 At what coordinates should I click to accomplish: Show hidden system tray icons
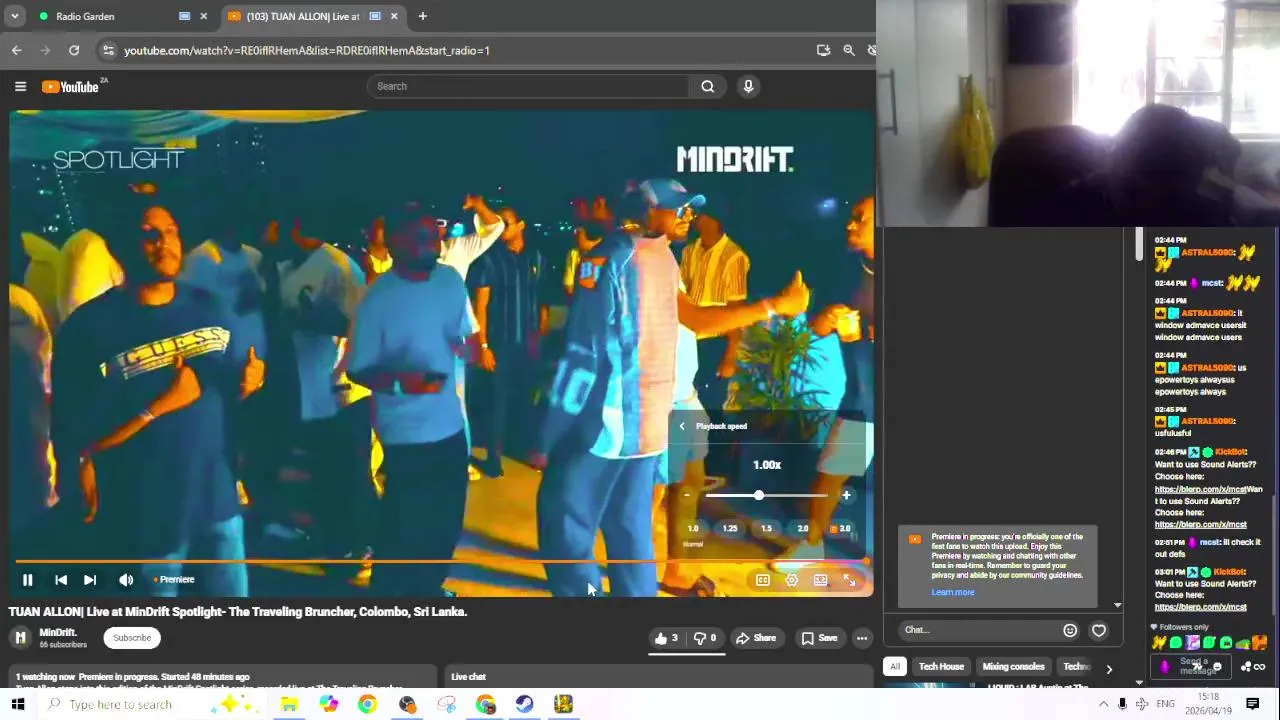coord(1103,704)
